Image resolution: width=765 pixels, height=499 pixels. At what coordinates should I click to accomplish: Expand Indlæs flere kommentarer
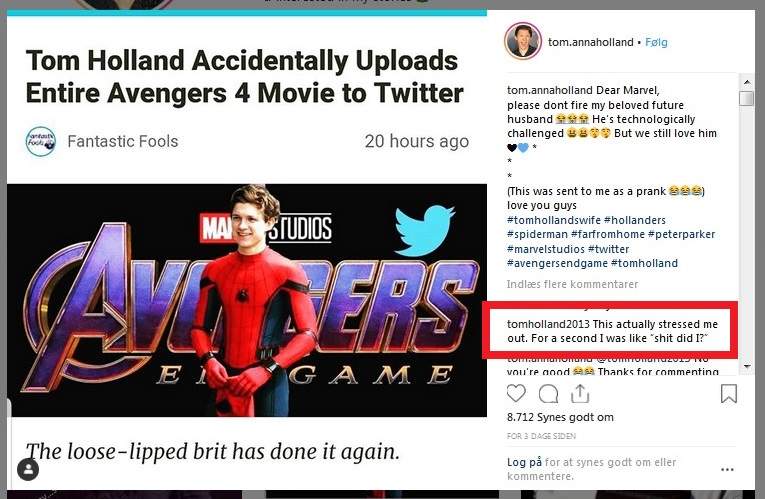[x=572, y=284]
